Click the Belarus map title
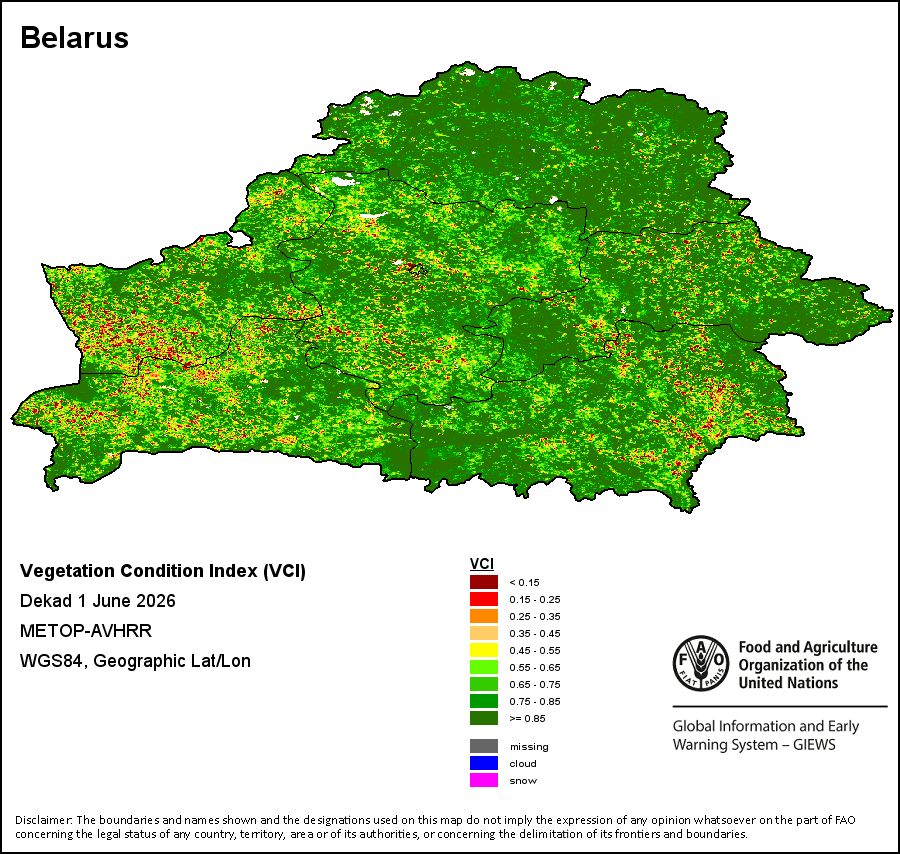900x854 pixels. pyautogui.click(x=75, y=38)
